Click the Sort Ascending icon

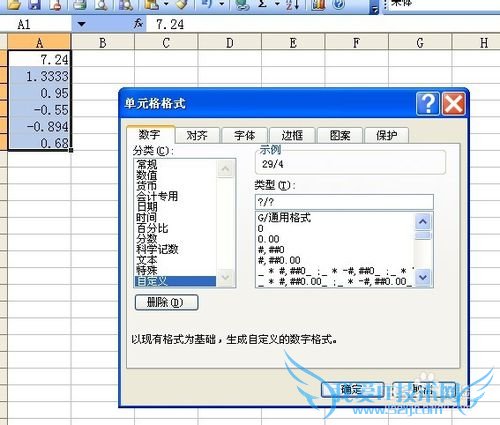point(292,4)
